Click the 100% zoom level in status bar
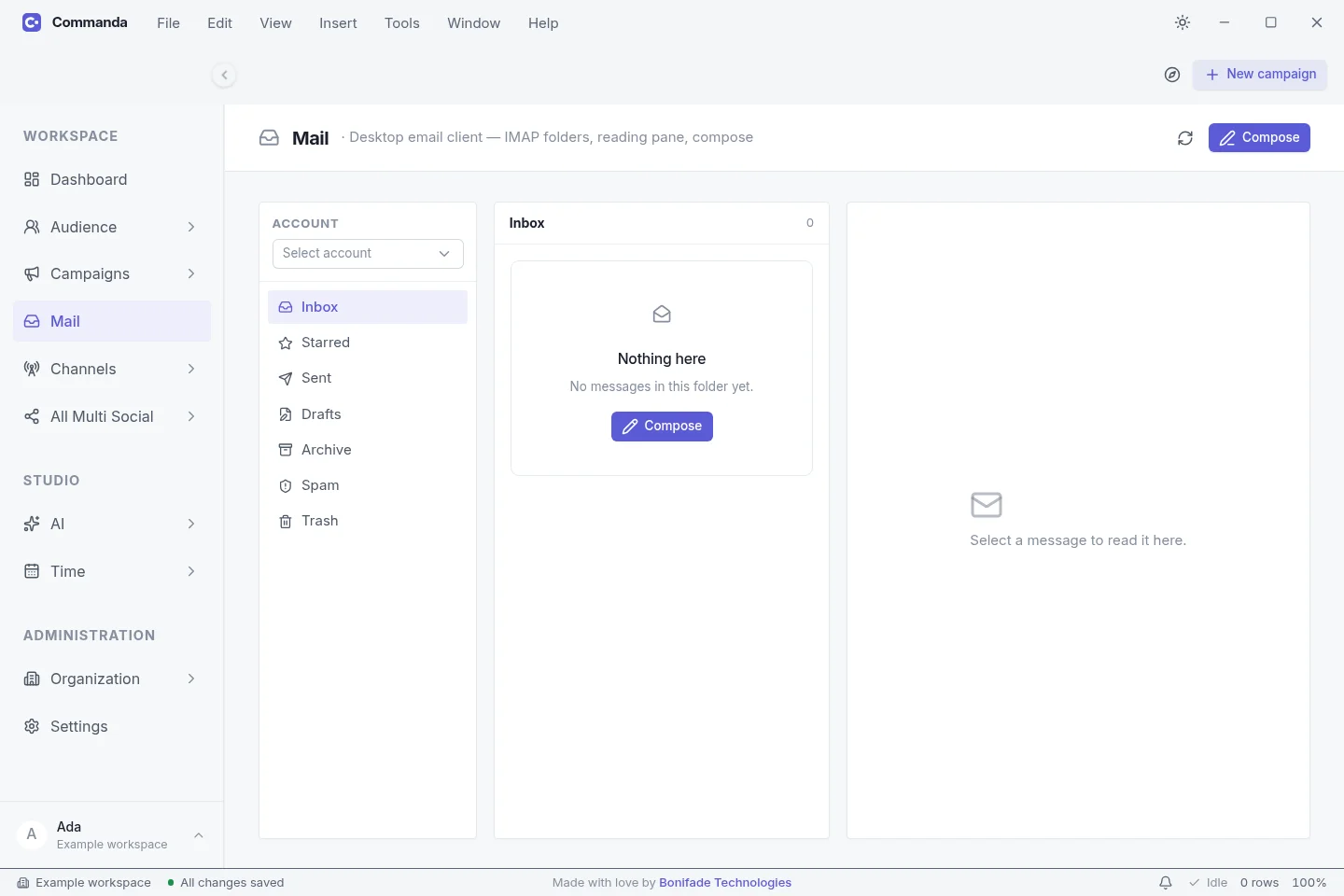Image resolution: width=1344 pixels, height=896 pixels. click(1309, 883)
